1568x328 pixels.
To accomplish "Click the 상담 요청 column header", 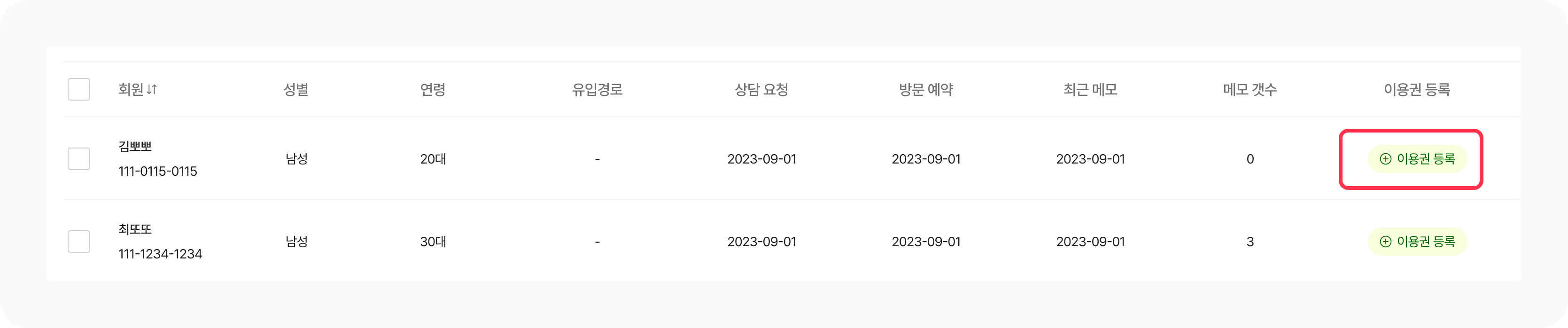I will 761,89.
